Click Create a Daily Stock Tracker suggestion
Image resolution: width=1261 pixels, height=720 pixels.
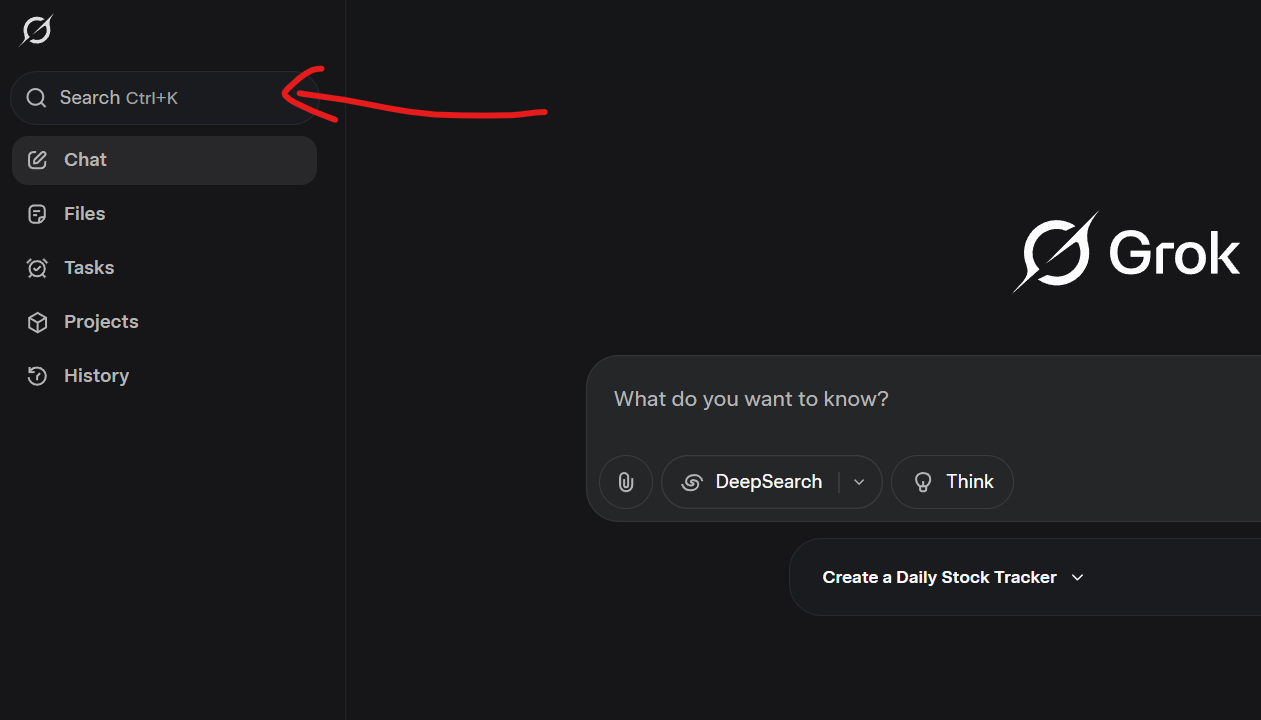[1025, 577]
